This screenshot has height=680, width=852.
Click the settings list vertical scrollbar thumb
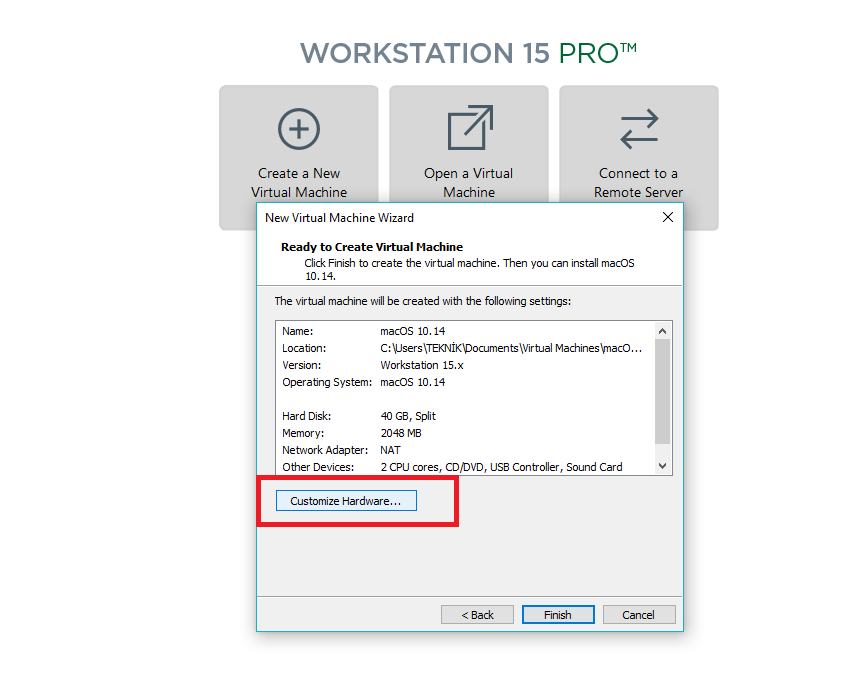[662, 390]
